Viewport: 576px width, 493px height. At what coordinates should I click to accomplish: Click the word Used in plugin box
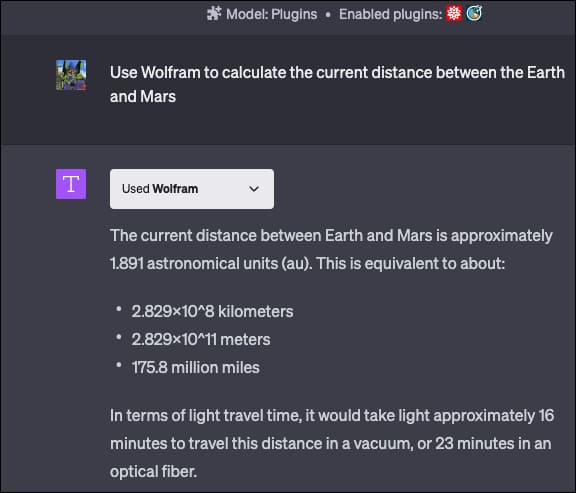tap(136, 189)
